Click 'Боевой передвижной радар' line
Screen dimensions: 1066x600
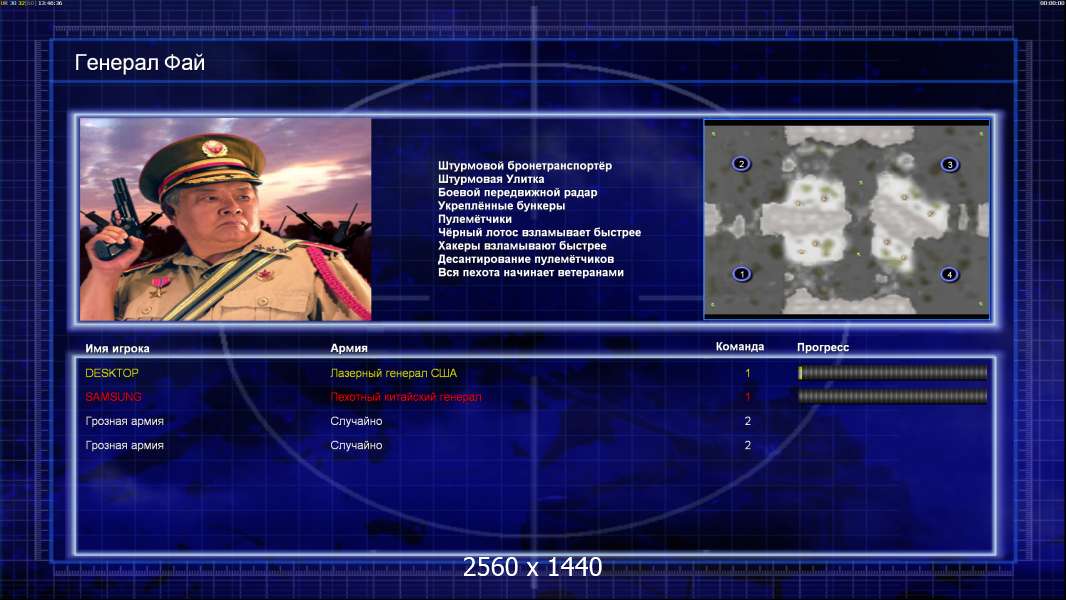pyautogui.click(x=517, y=192)
